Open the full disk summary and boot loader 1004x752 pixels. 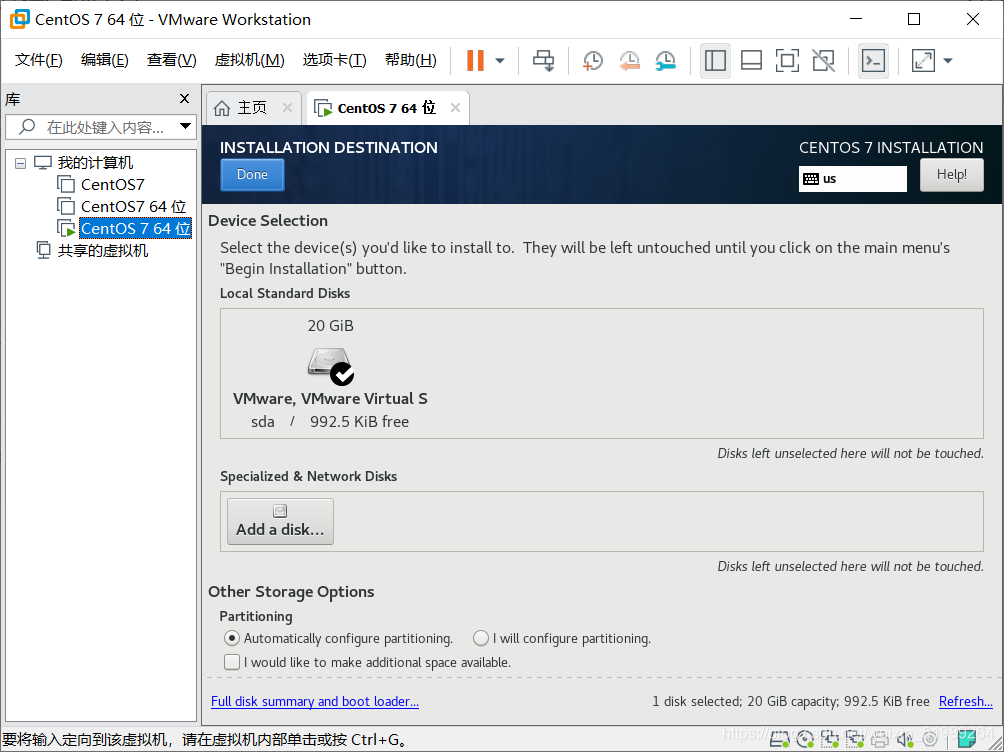click(x=314, y=701)
